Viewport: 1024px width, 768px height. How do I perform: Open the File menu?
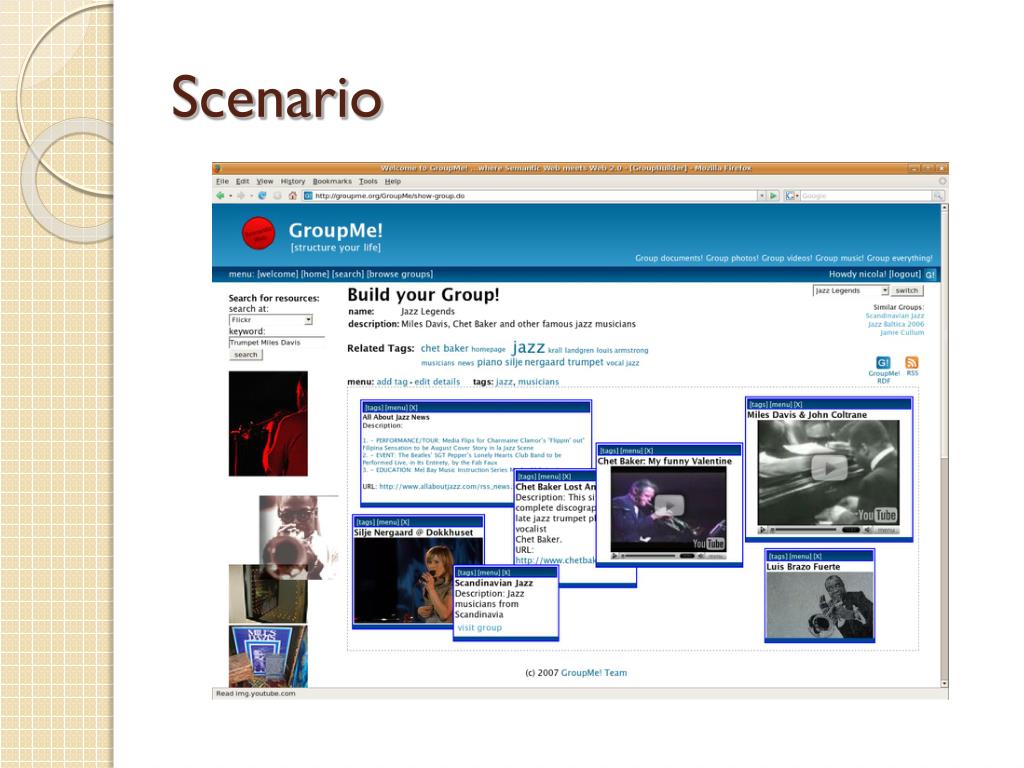223,182
